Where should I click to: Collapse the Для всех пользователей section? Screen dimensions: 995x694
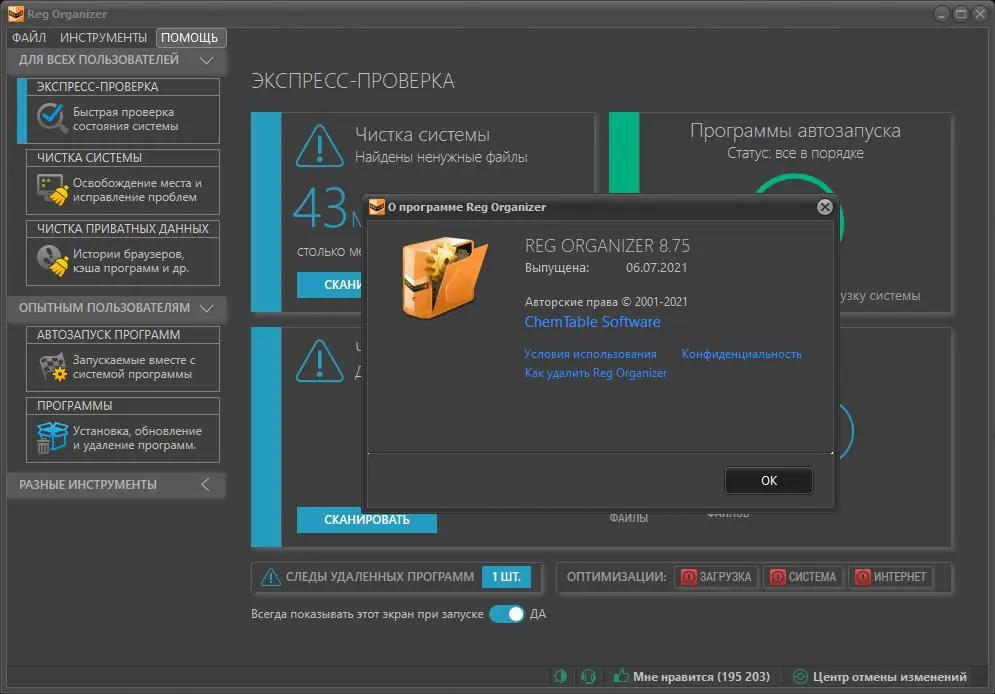click(x=206, y=60)
